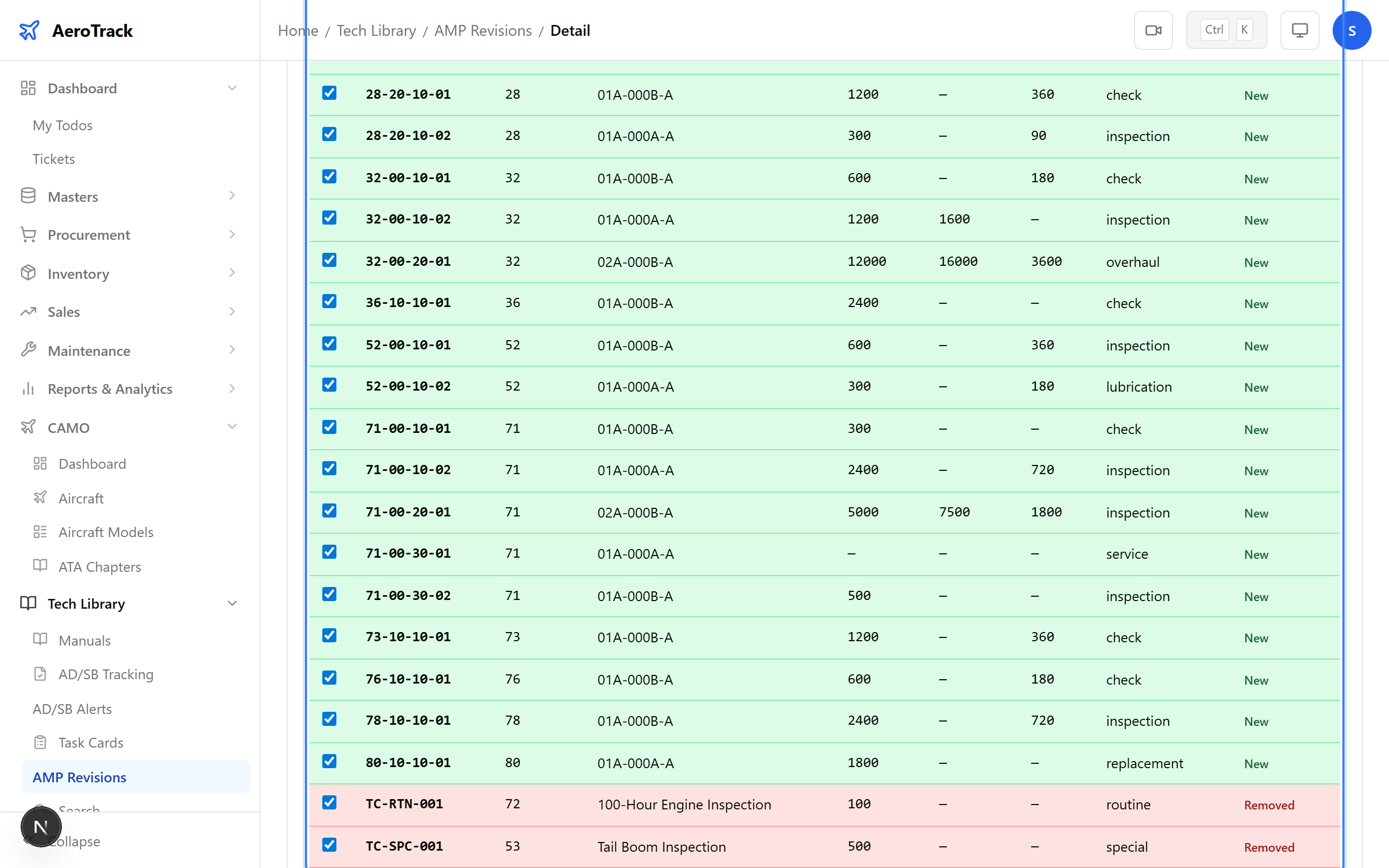Image resolution: width=1389 pixels, height=868 pixels.
Task: Select the Task Cards icon
Action: click(40, 742)
